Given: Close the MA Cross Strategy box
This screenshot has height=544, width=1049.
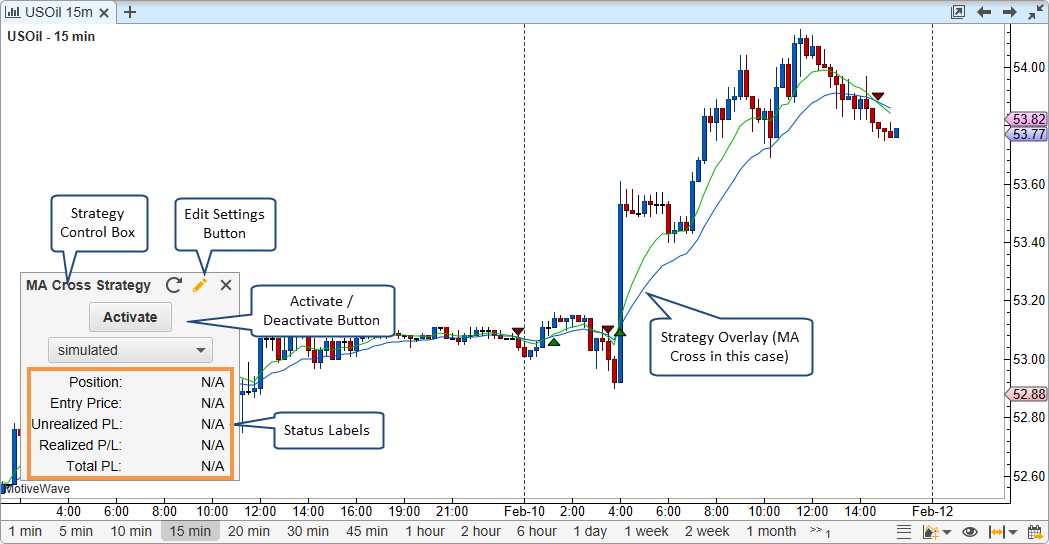Looking at the screenshot, I should click(226, 285).
